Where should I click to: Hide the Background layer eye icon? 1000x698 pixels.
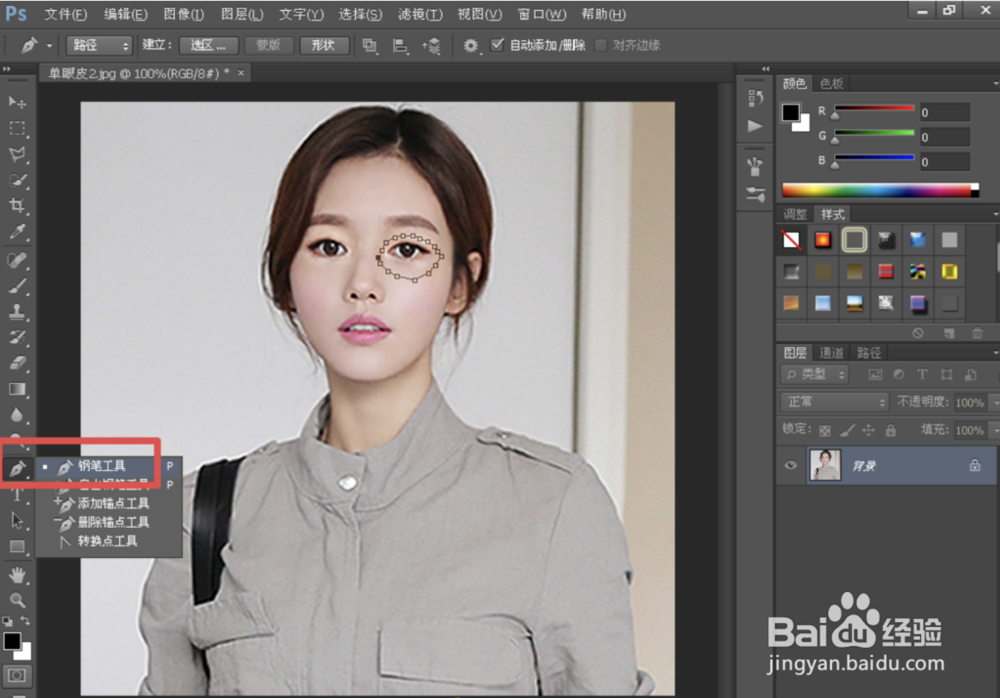791,465
